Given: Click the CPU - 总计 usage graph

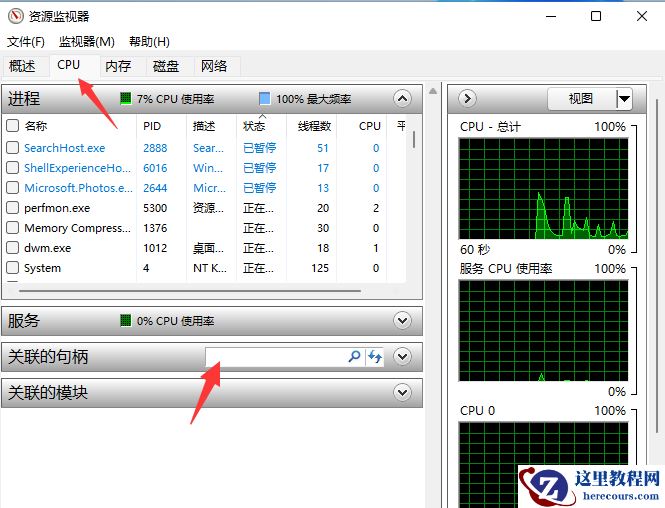Looking at the screenshot, I should 543,188.
